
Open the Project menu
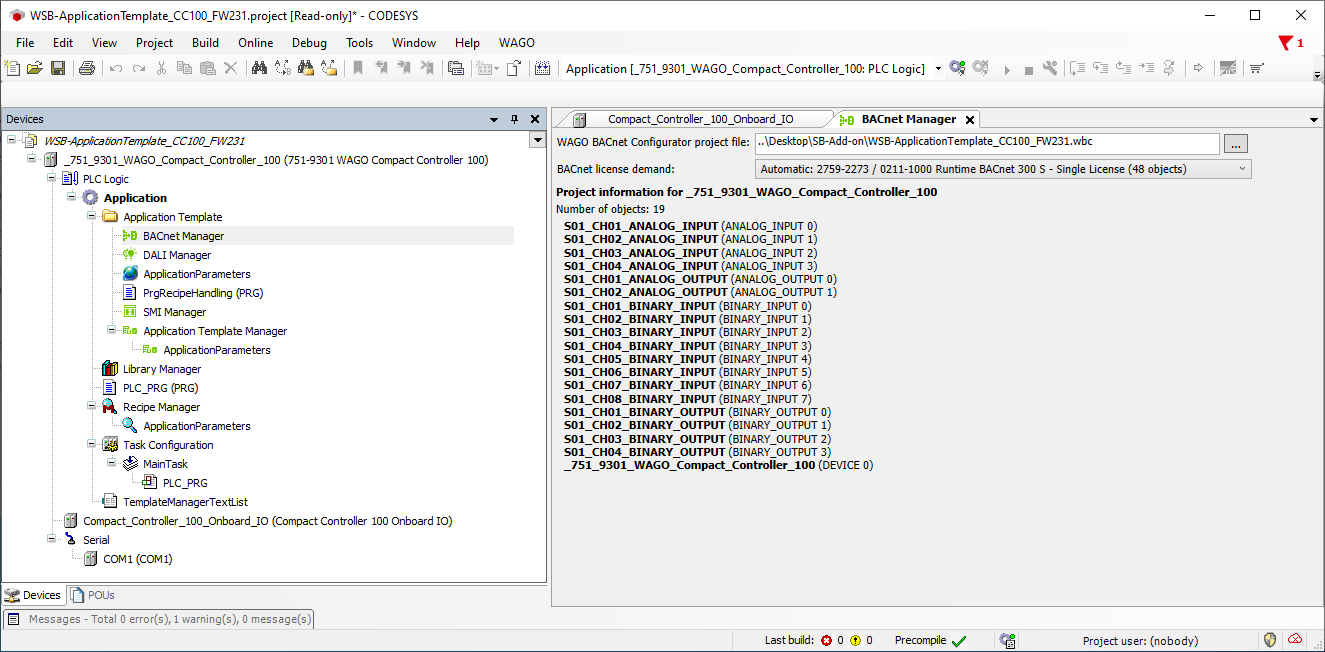point(155,43)
